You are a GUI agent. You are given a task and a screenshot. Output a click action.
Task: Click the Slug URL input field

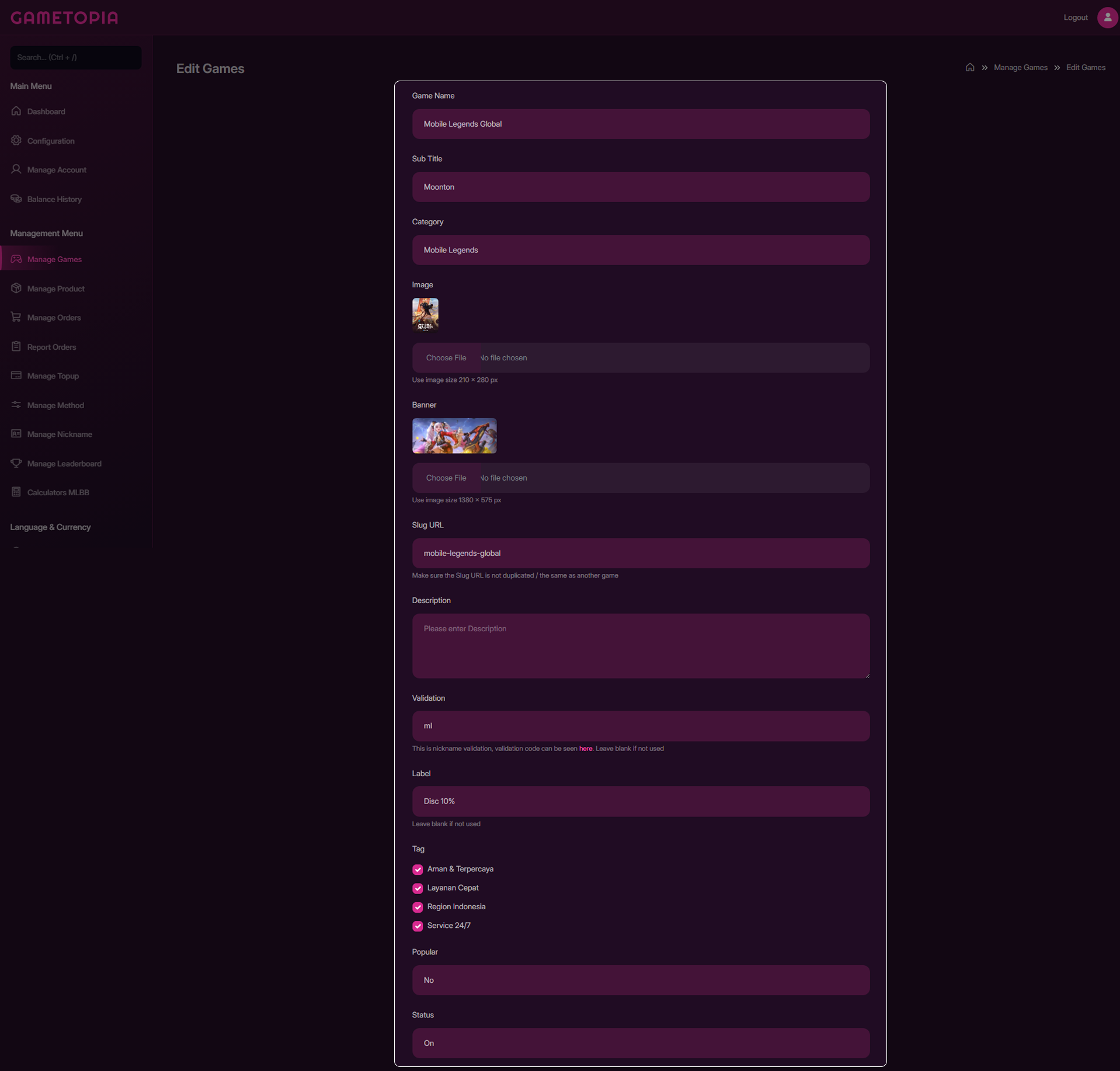tap(641, 553)
